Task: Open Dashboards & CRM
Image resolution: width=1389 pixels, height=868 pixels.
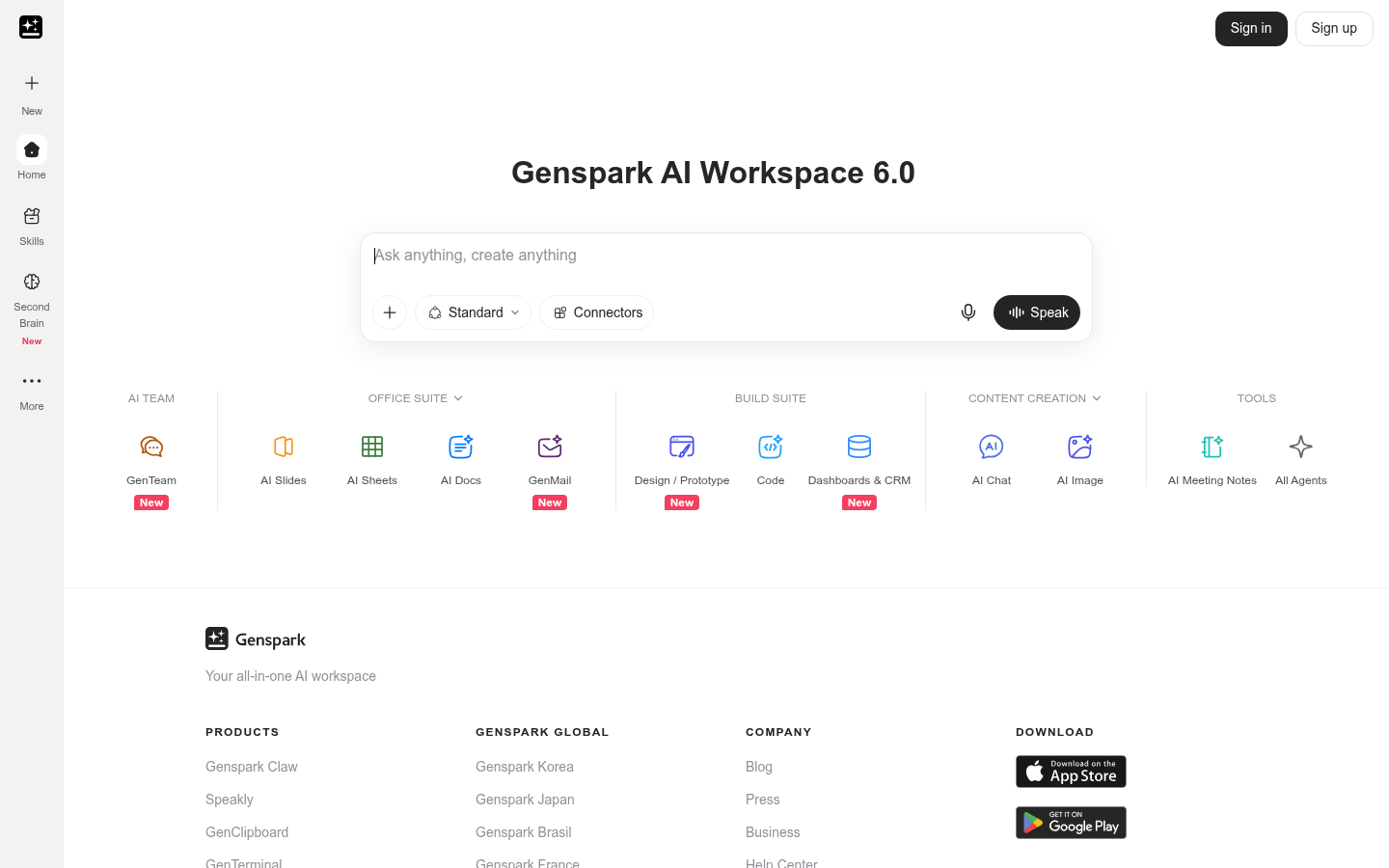Action: 859,470
